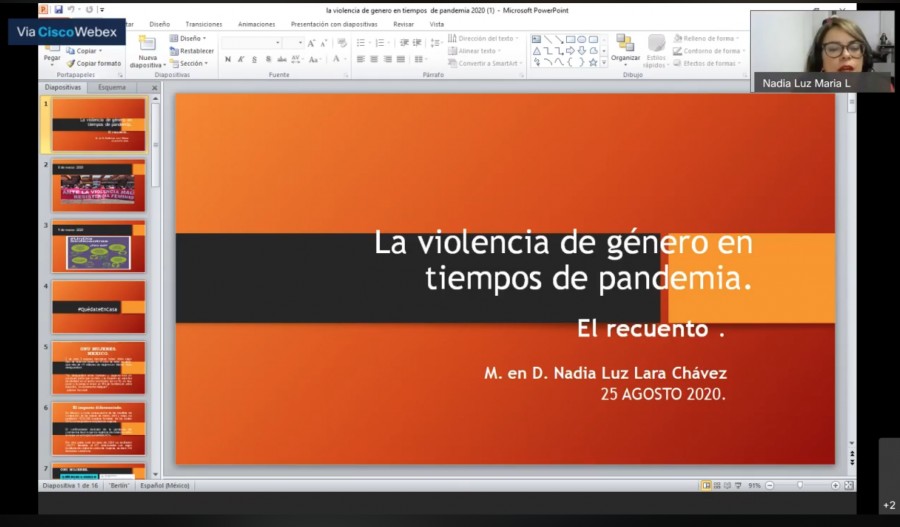This screenshot has height=527, width=900.
Task: Open the font size dropdown
Action: [293, 43]
